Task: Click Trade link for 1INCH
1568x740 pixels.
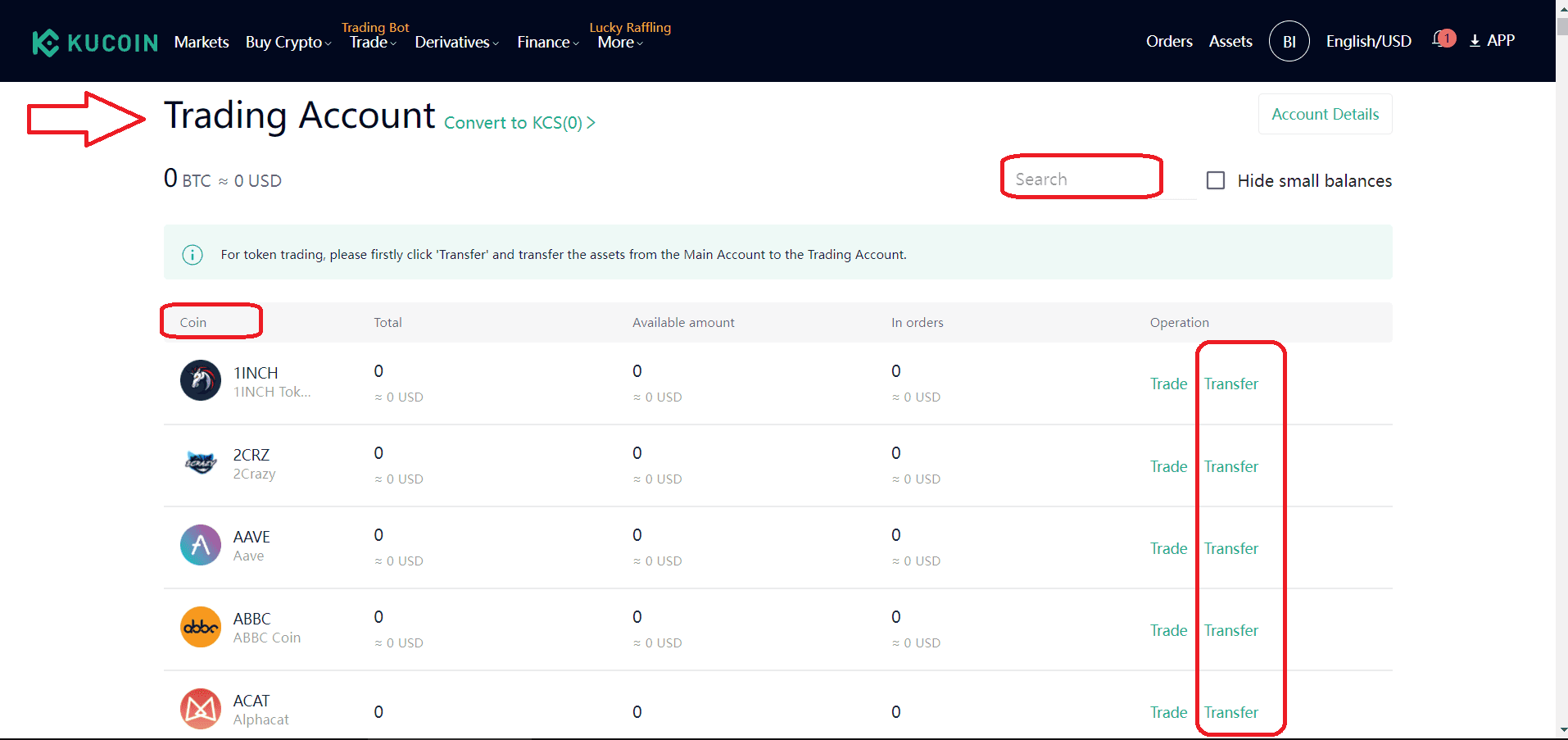Action: [x=1168, y=384]
